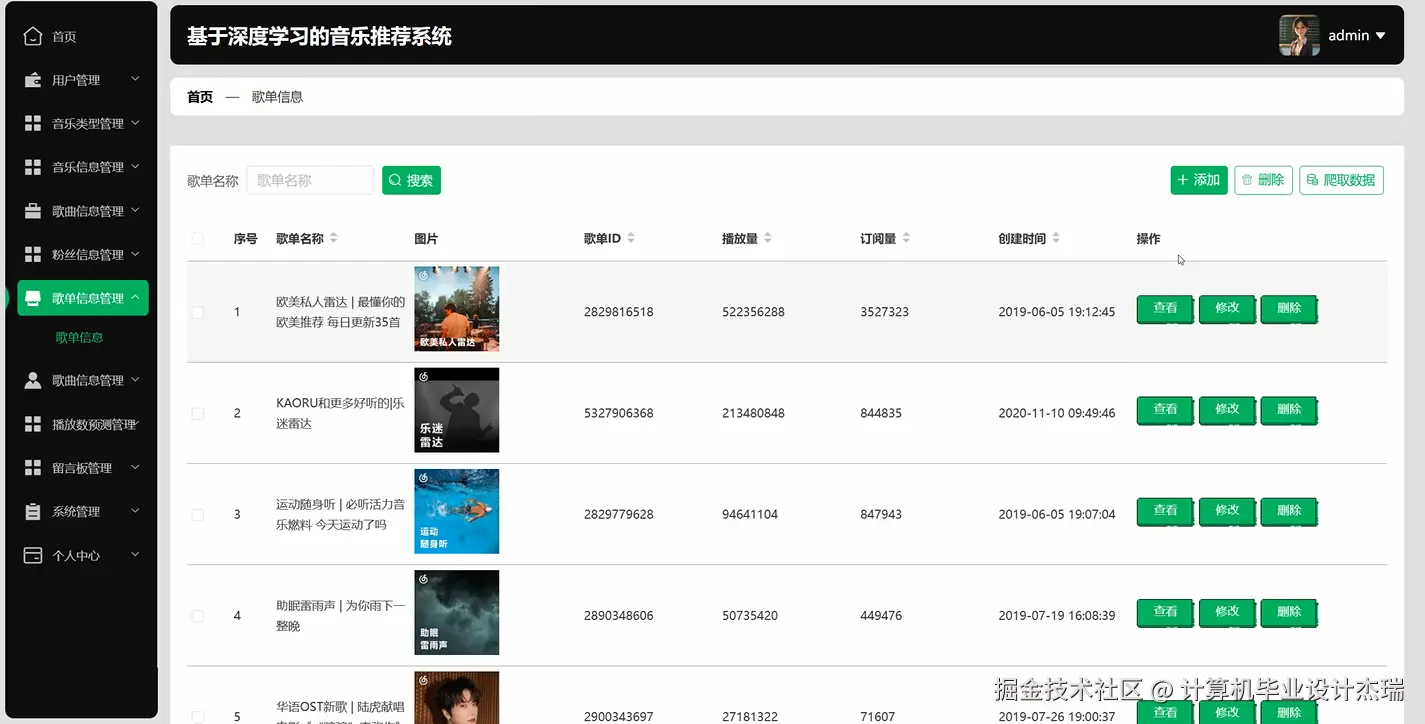
Task: Open the 乐迷雷达 cover image
Action: [457, 410]
